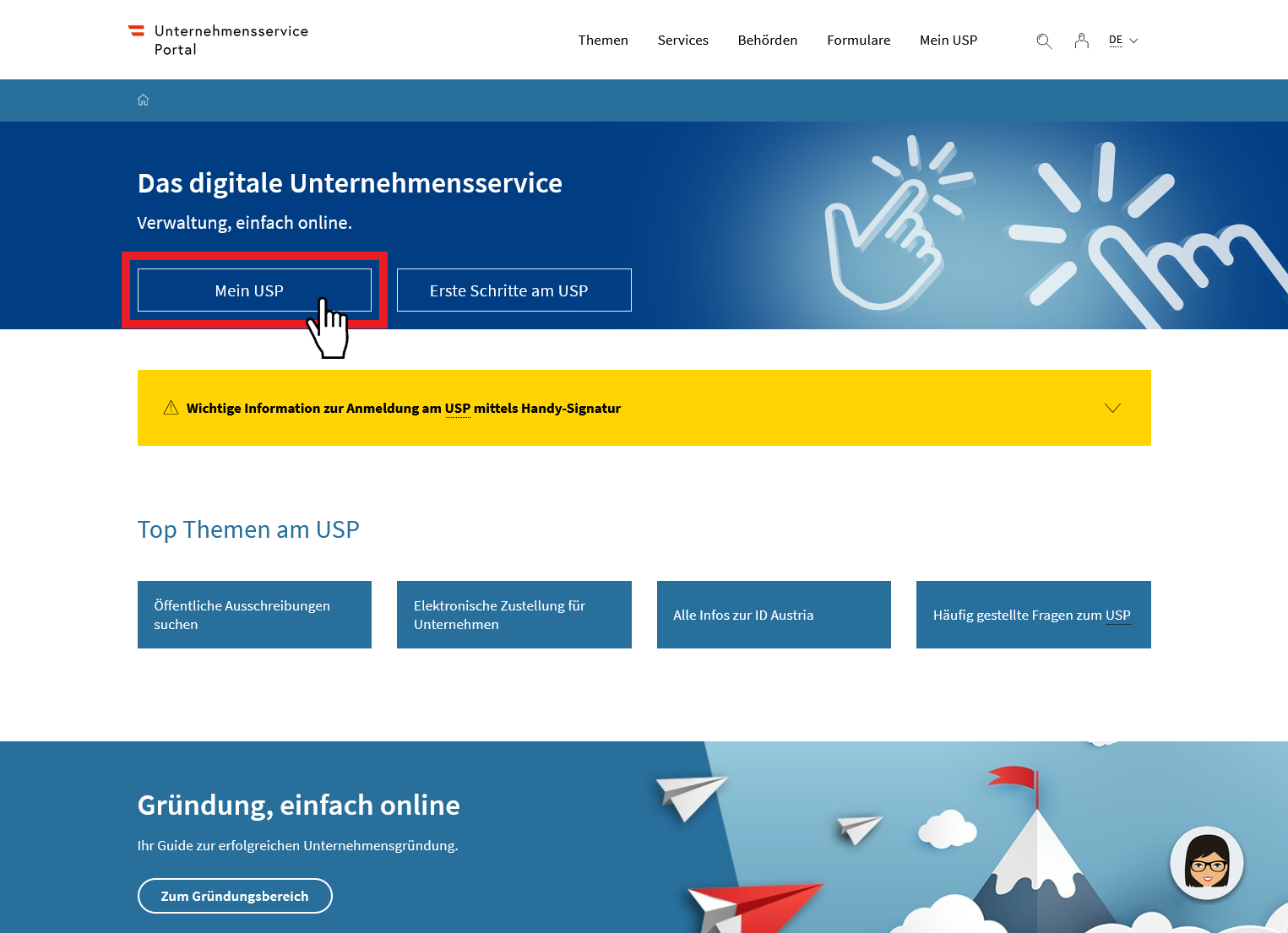Open the Themen menu
Image resolution: width=1288 pixels, height=933 pixels.
603,40
